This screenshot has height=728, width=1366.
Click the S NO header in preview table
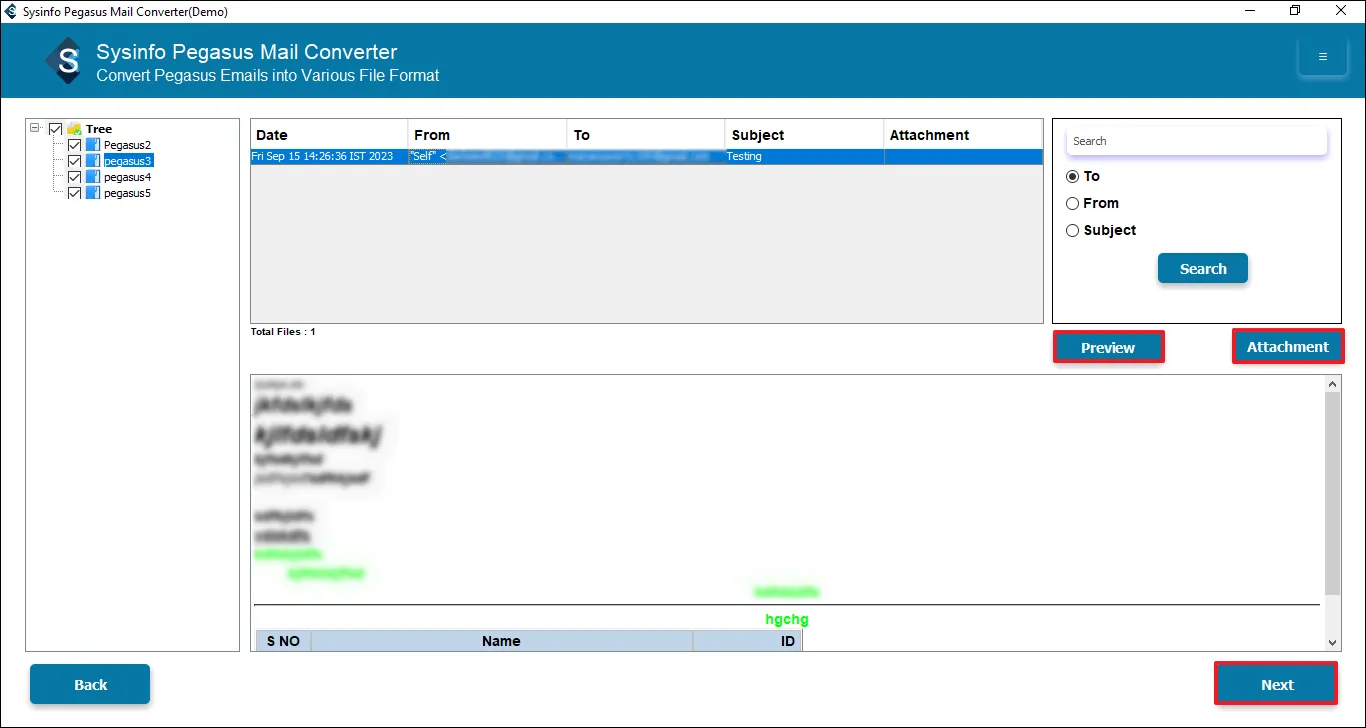tap(283, 641)
